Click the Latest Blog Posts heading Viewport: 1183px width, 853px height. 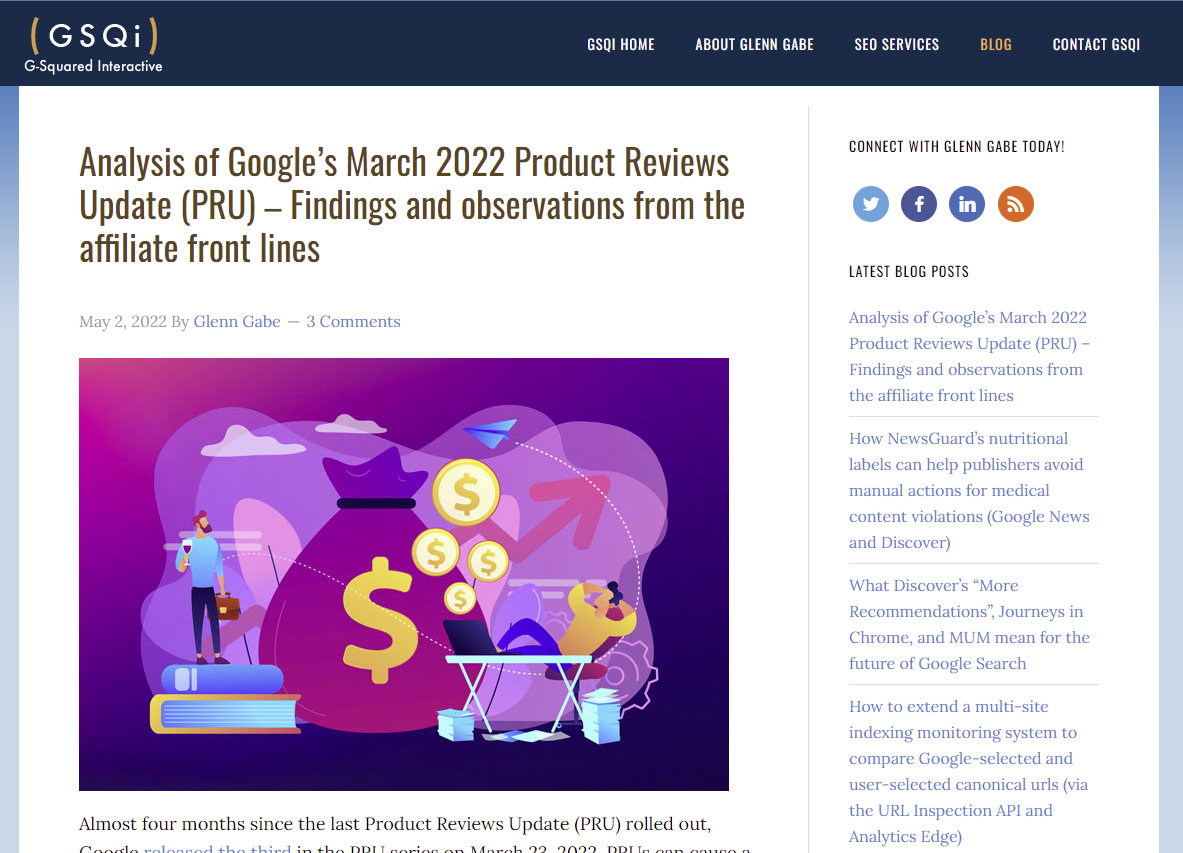(x=908, y=272)
